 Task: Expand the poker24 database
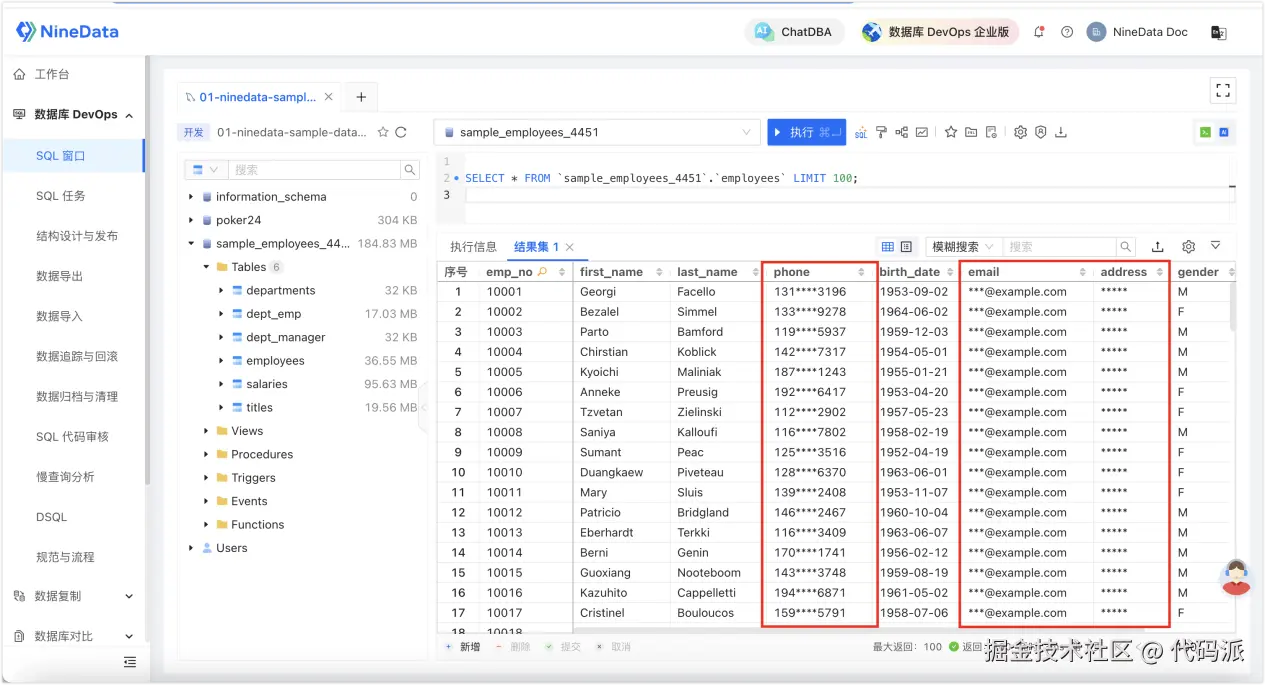191,220
